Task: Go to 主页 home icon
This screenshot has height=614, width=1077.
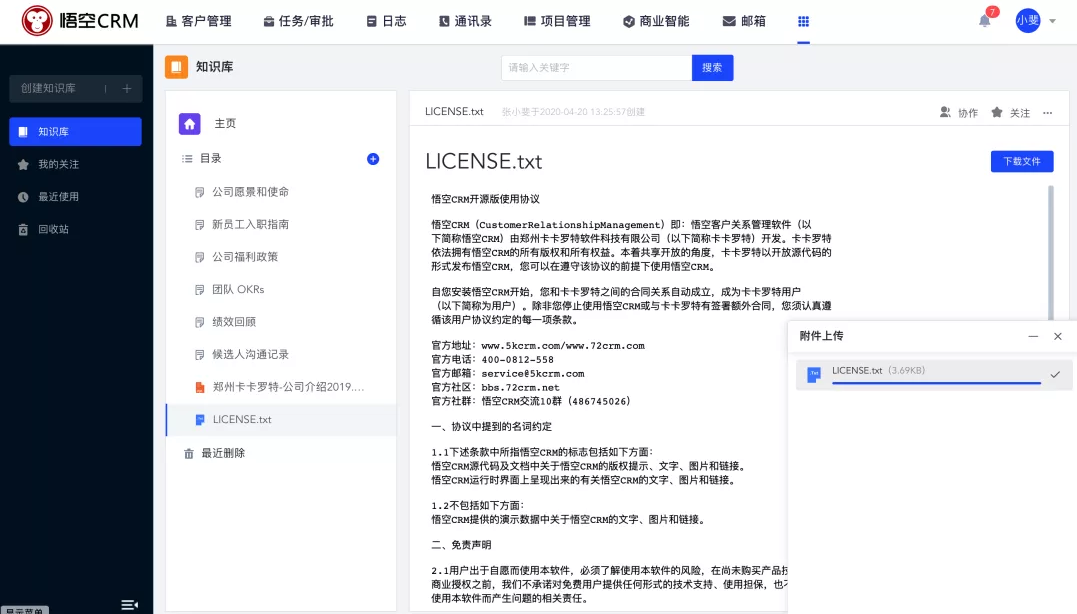Action: point(190,124)
